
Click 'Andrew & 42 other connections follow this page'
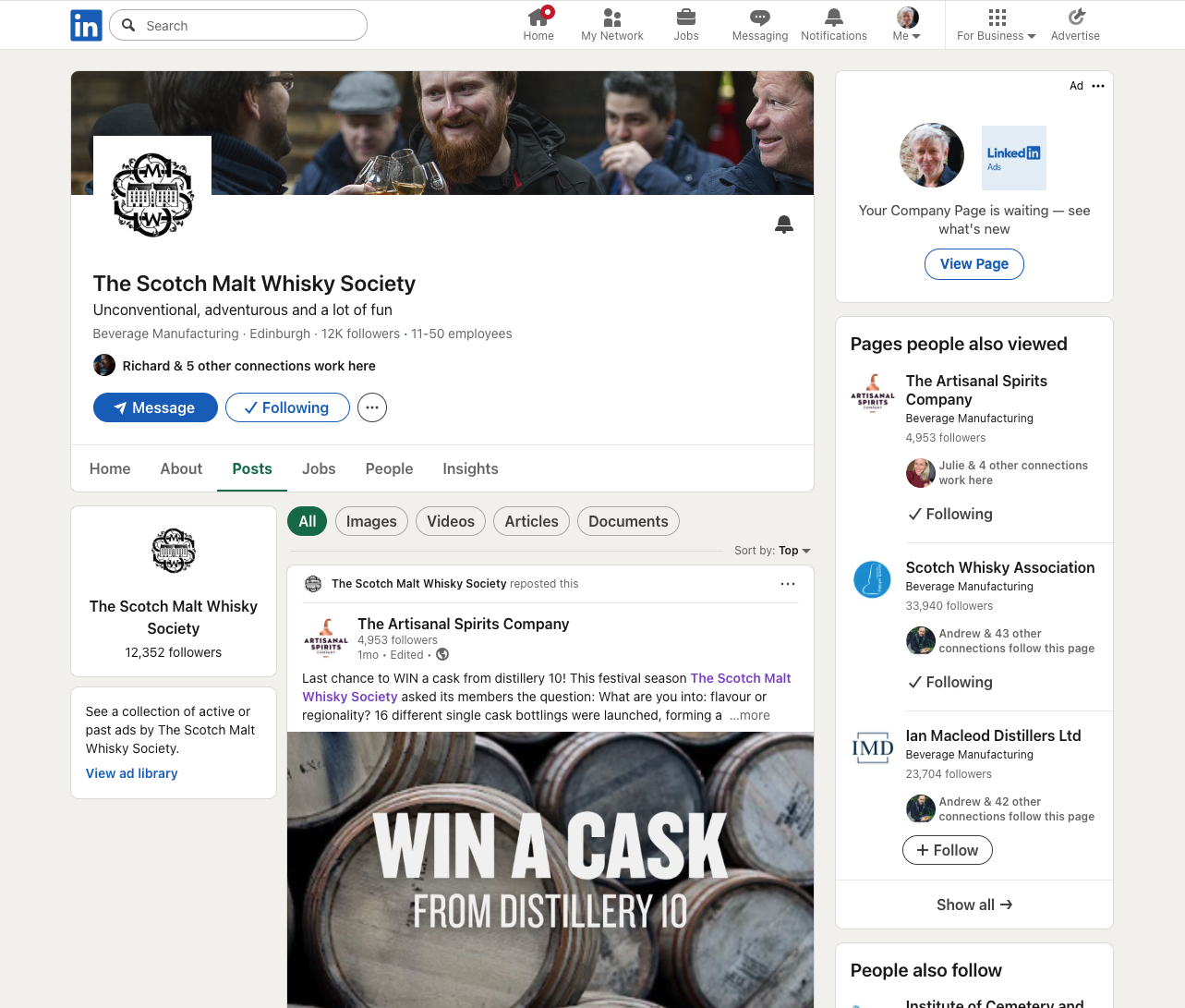point(1017,809)
